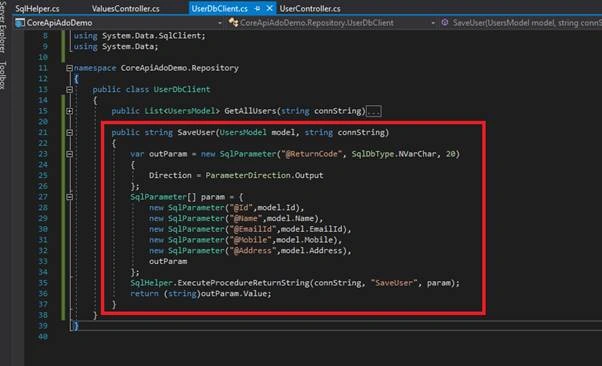Click the class icon beside CoreApiAdoDemo.Repository.UserDbClient

233,22
